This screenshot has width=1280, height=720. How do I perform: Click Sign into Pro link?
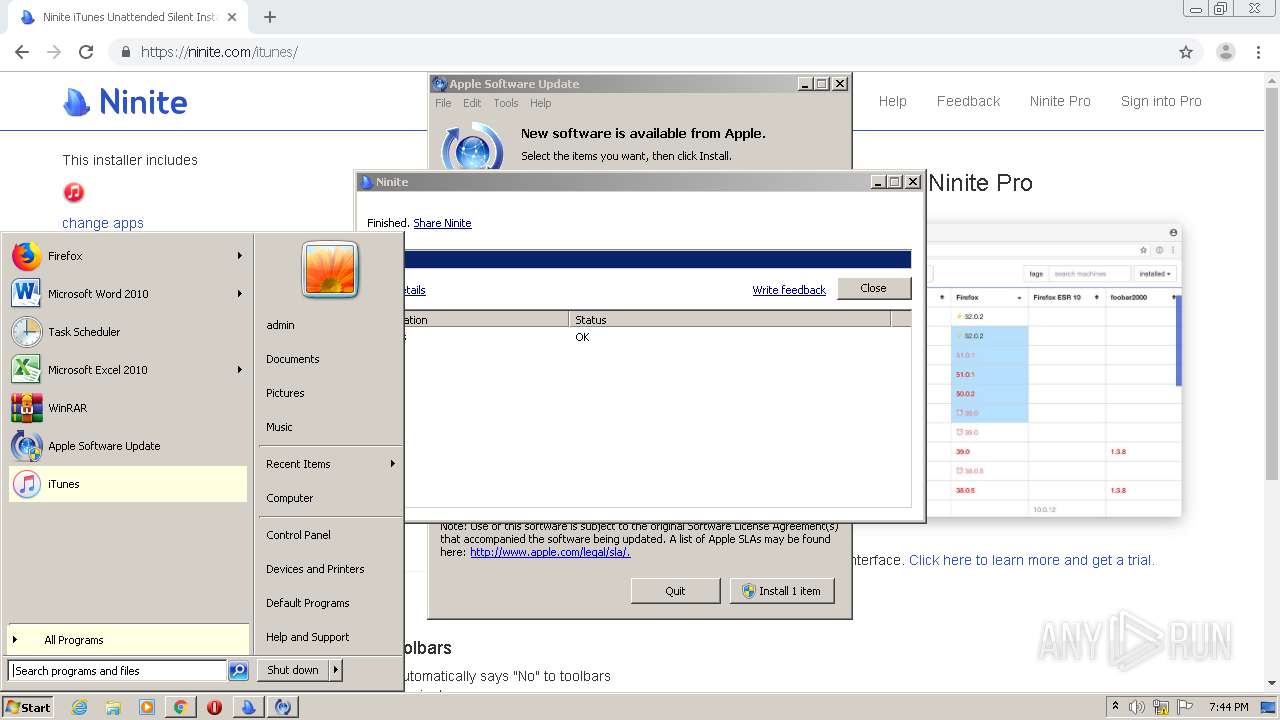(x=1161, y=101)
